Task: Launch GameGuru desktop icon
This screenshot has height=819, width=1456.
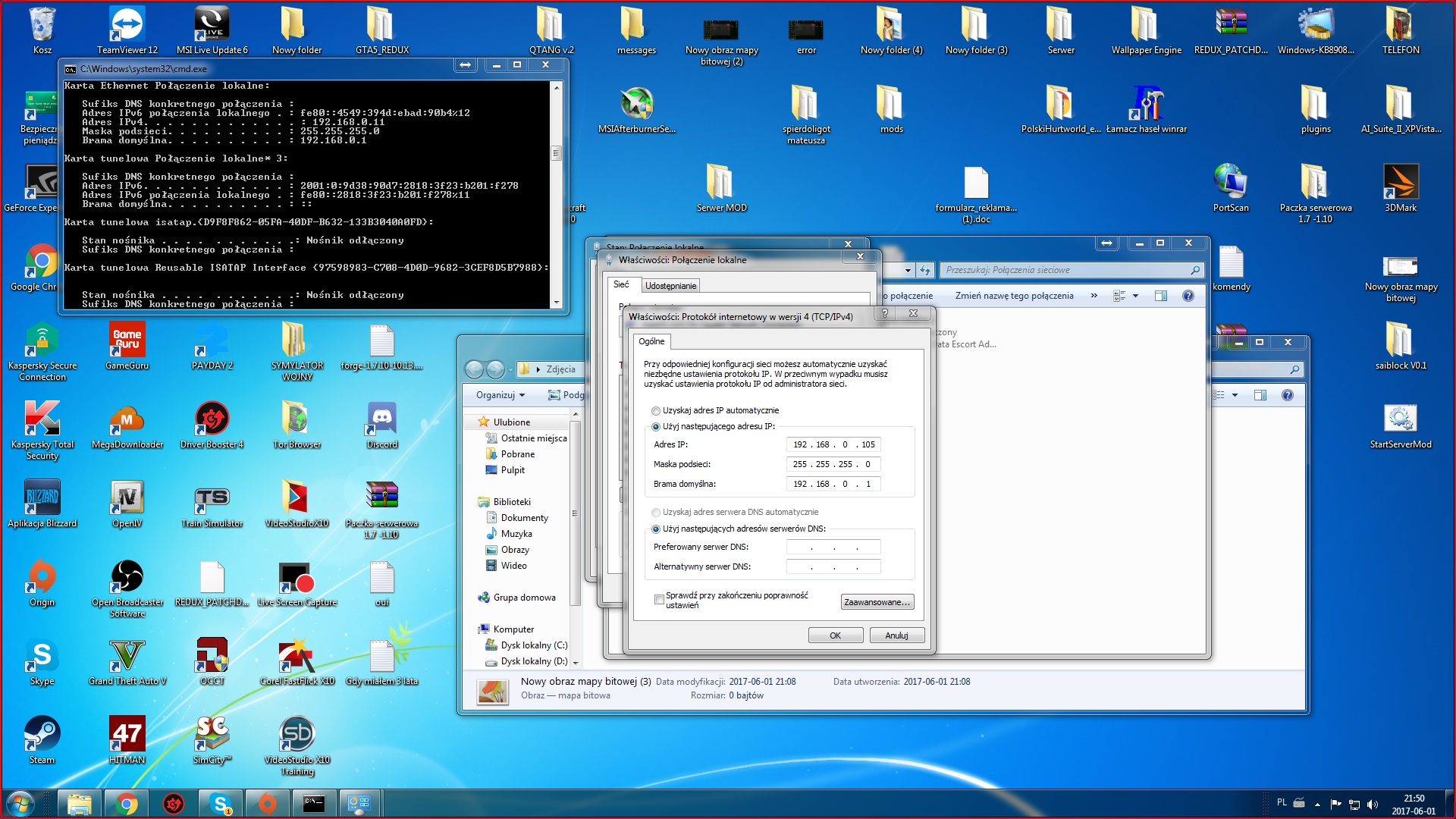Action: coord(127,346)
